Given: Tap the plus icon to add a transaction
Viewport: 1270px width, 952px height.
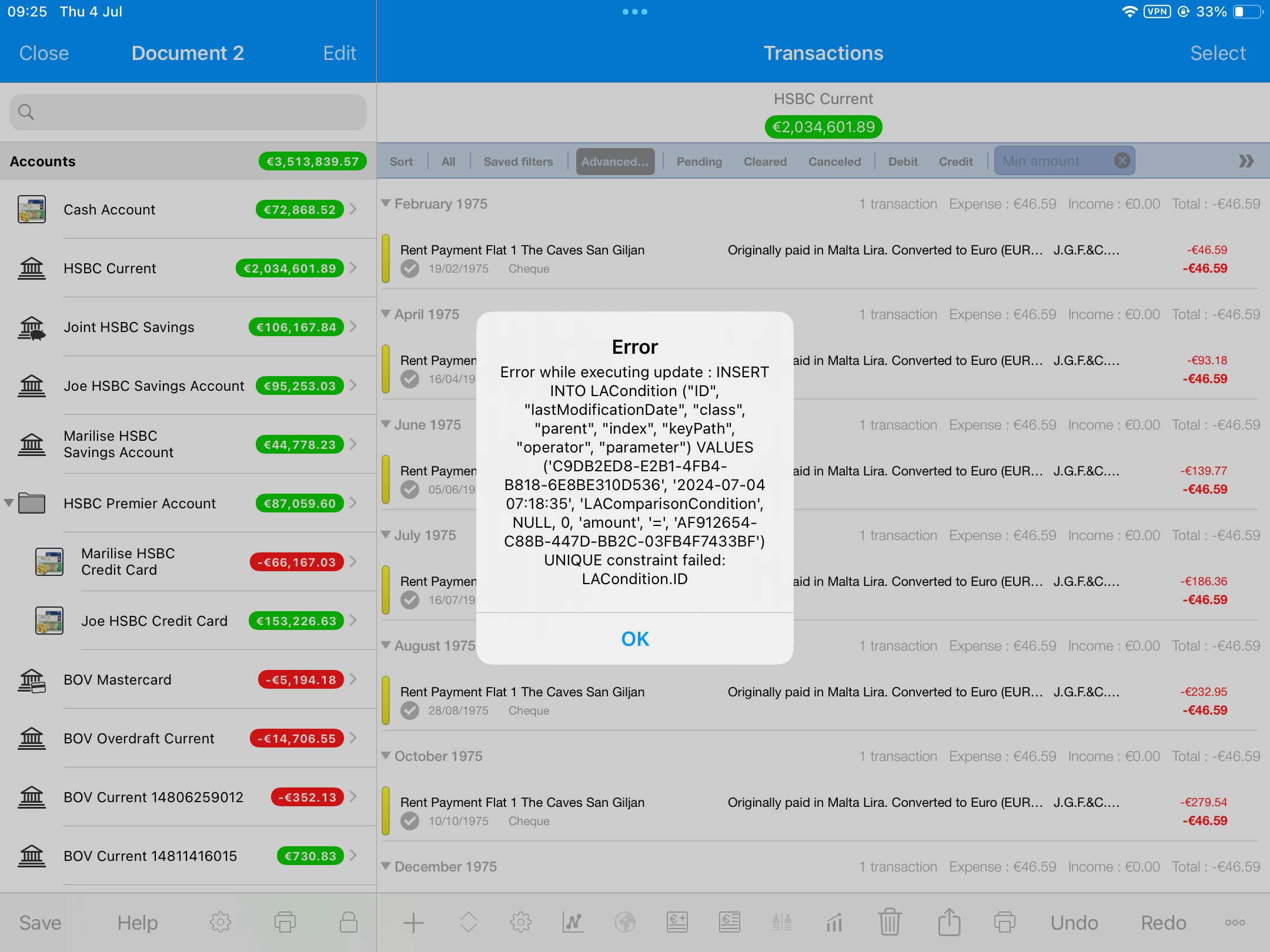Looking at the screenshot, I should (413, 923).
